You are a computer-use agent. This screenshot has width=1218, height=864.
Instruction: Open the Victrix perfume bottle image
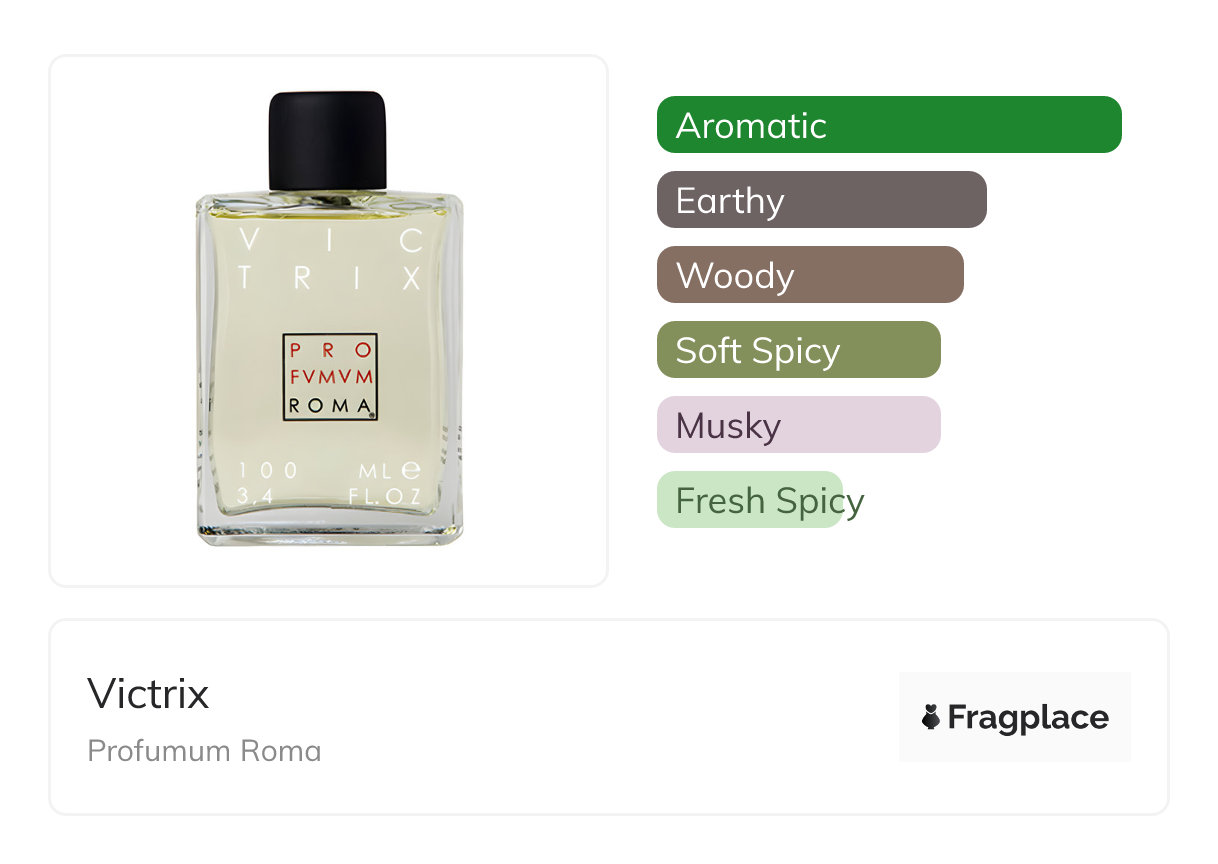329,319
